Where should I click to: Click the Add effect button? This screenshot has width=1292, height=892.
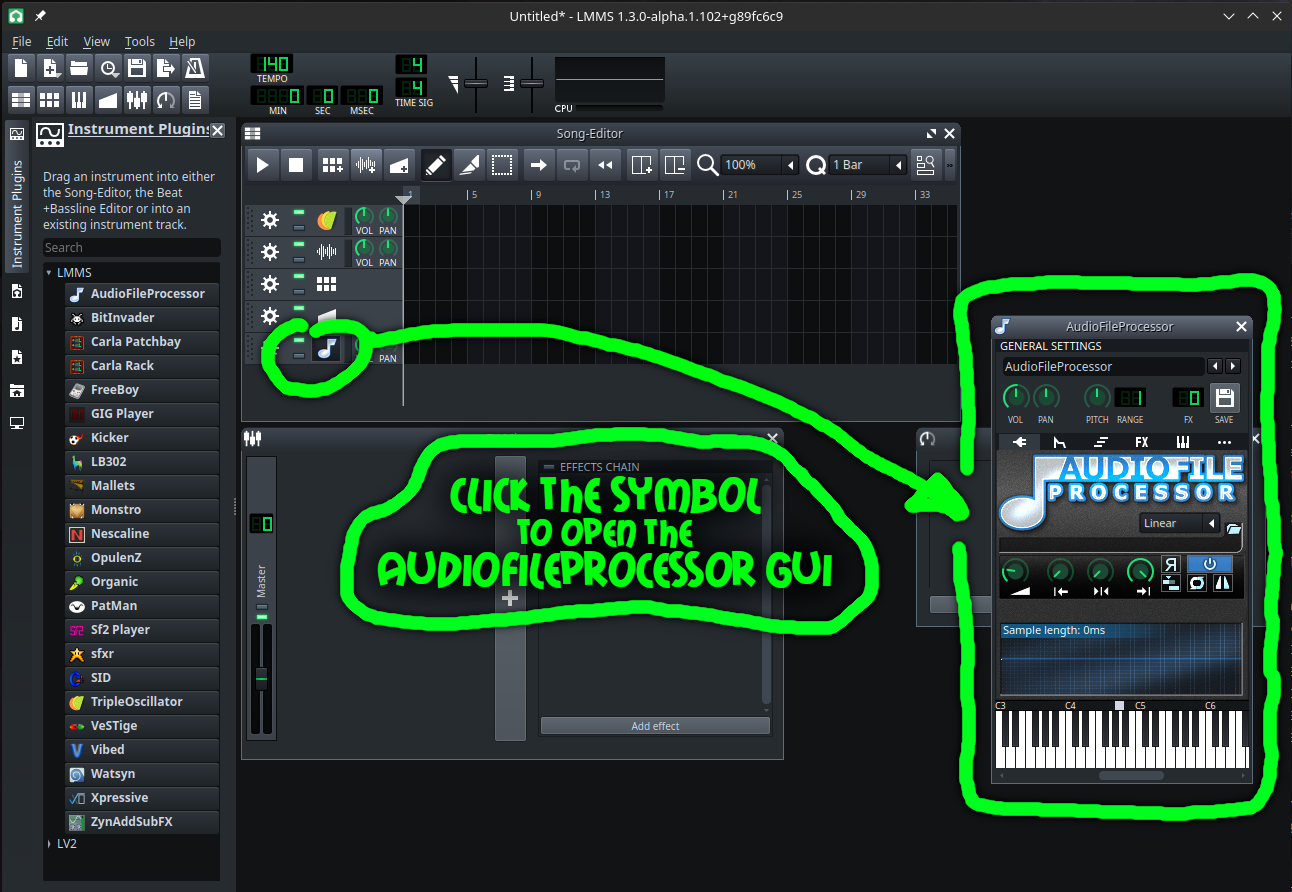(654, 725)
